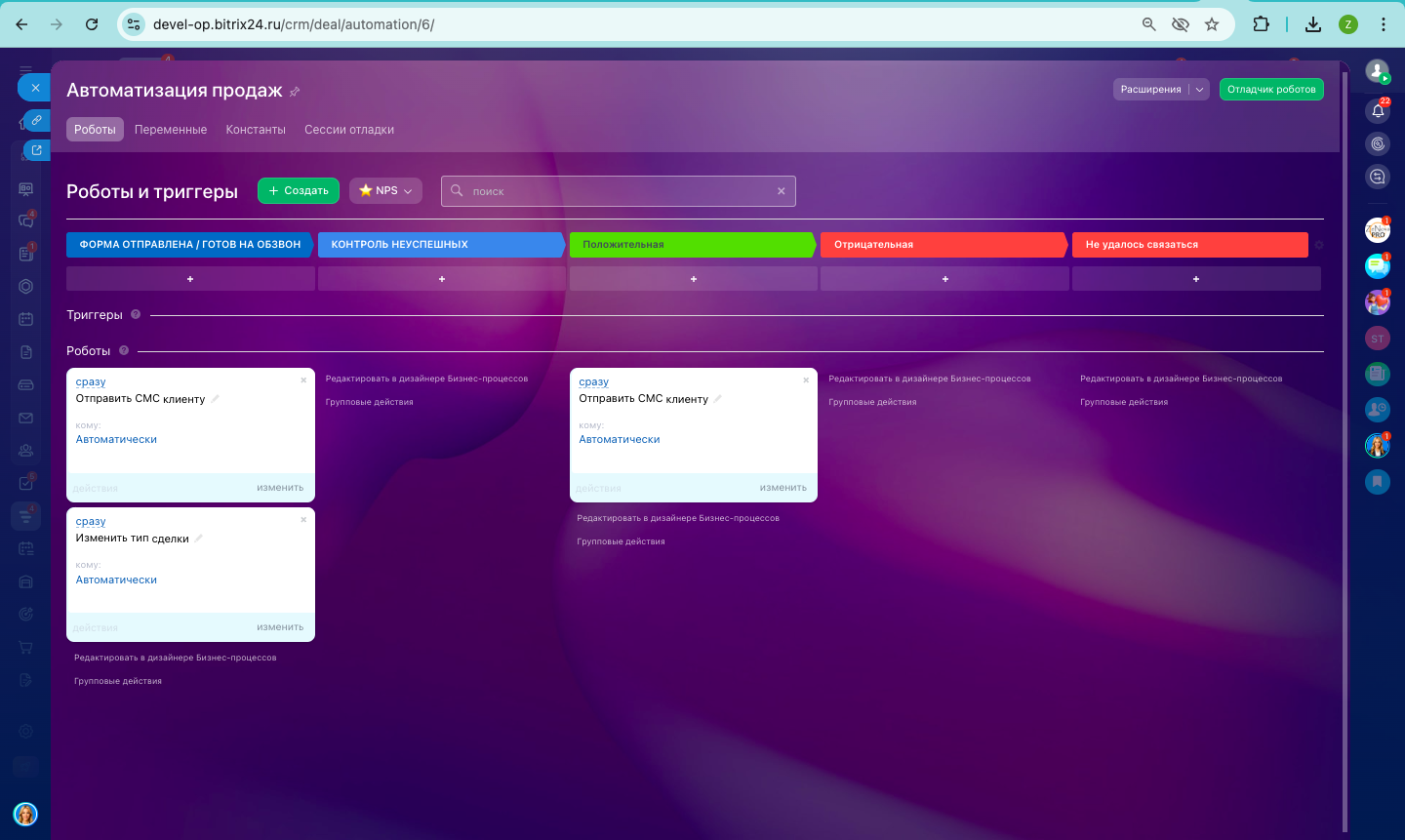Open the notifications bell with badge 22
The height and width of the screenshot is (840, 1405).
tap(1378, 110)
